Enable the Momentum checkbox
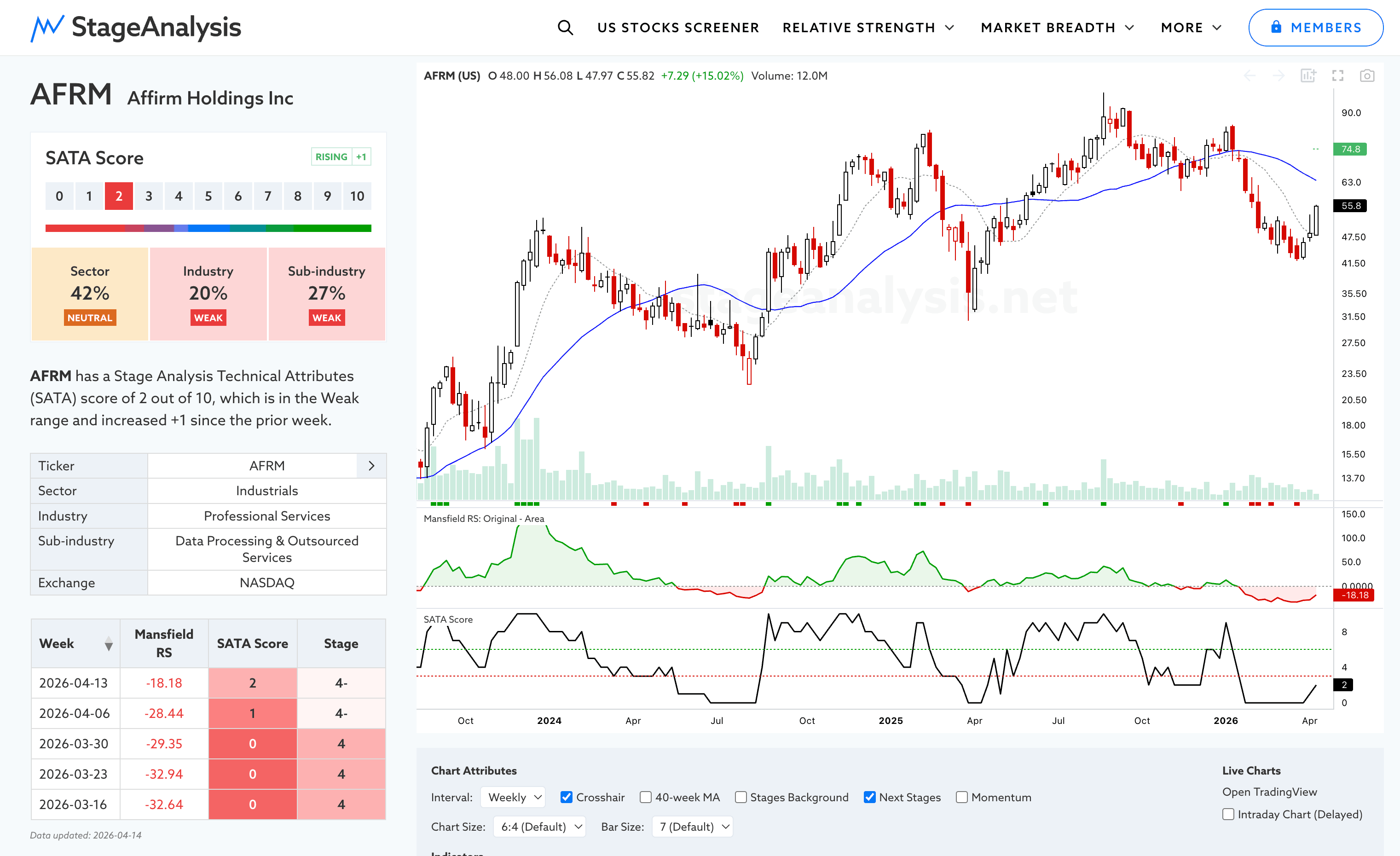 (961, 797)
